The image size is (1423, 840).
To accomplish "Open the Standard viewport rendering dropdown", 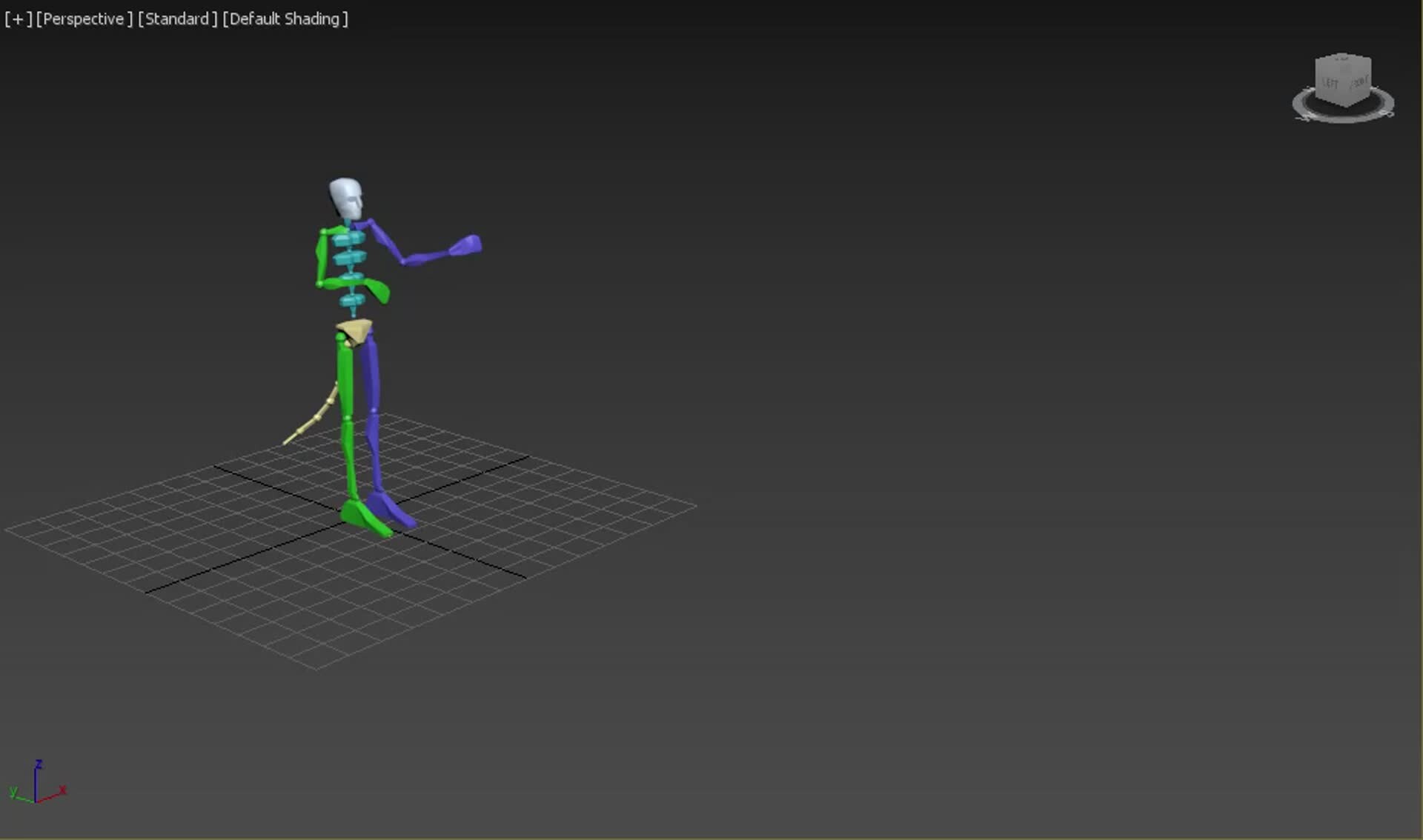I will (178, 19).
